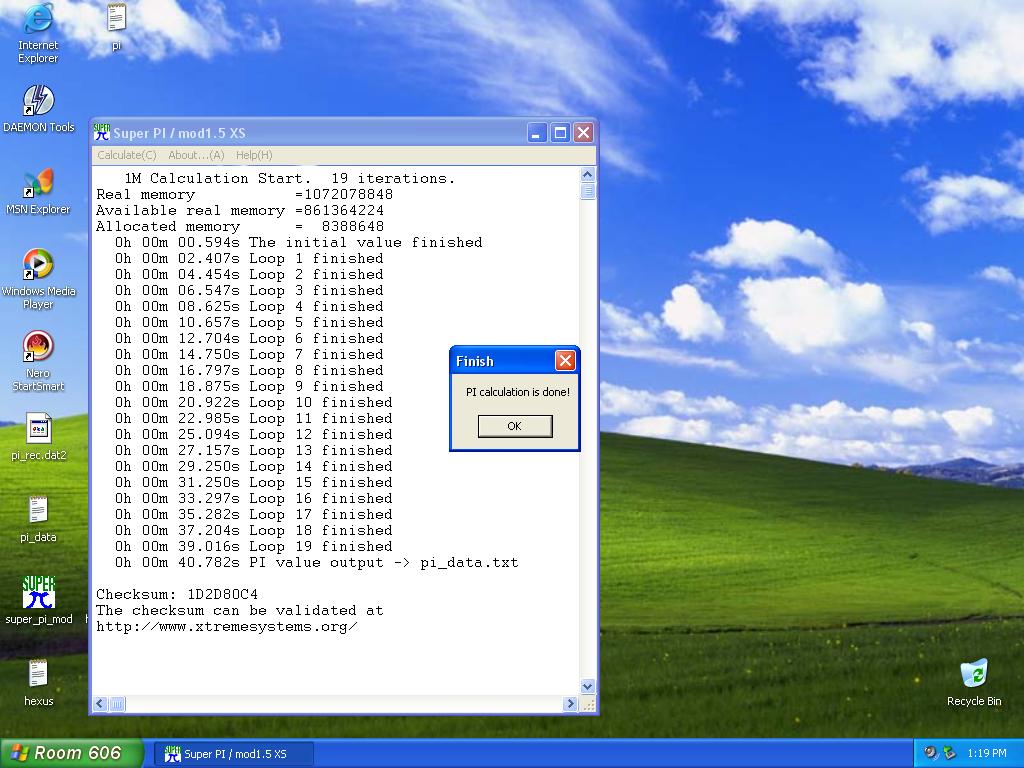The width and height of the screenshot is (1024, 768).
Task: Click 'The checksum can be validated at' line
Action: (x=240, y=611)
